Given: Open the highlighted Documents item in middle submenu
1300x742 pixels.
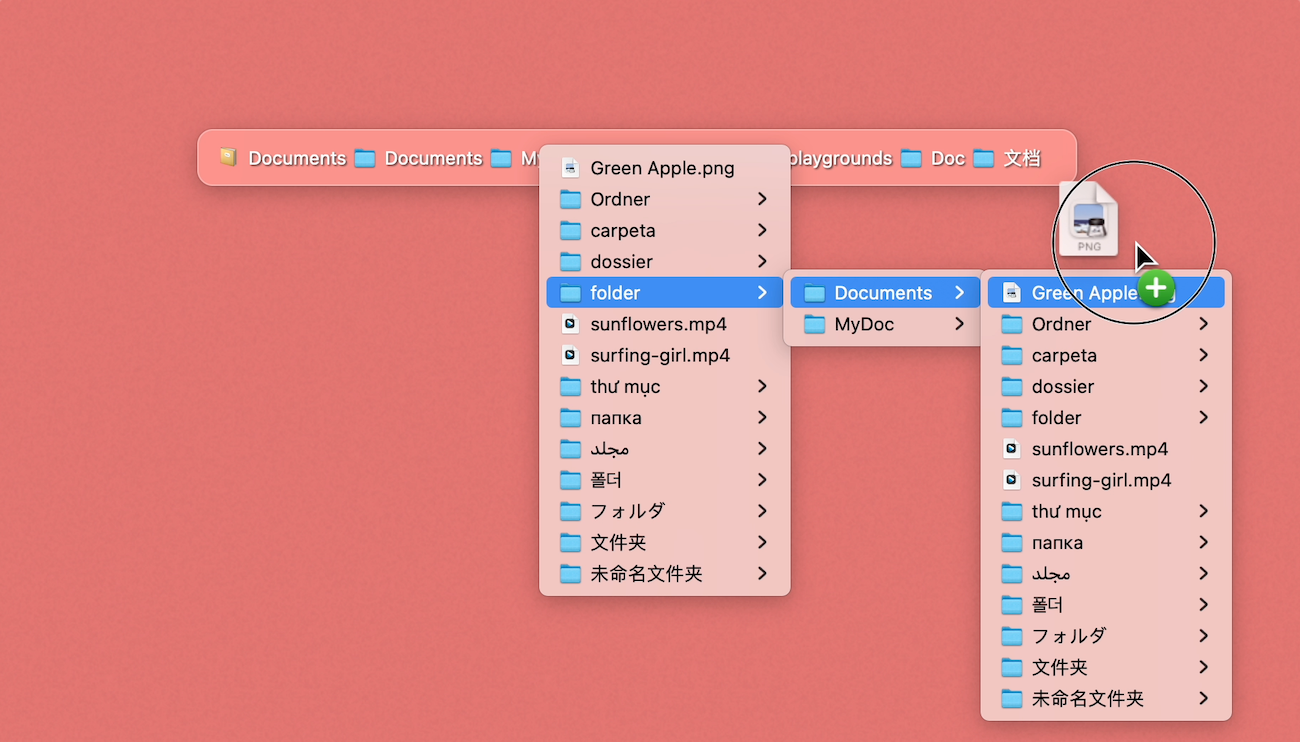Looking at the screenshot, I should coord(882,293).
